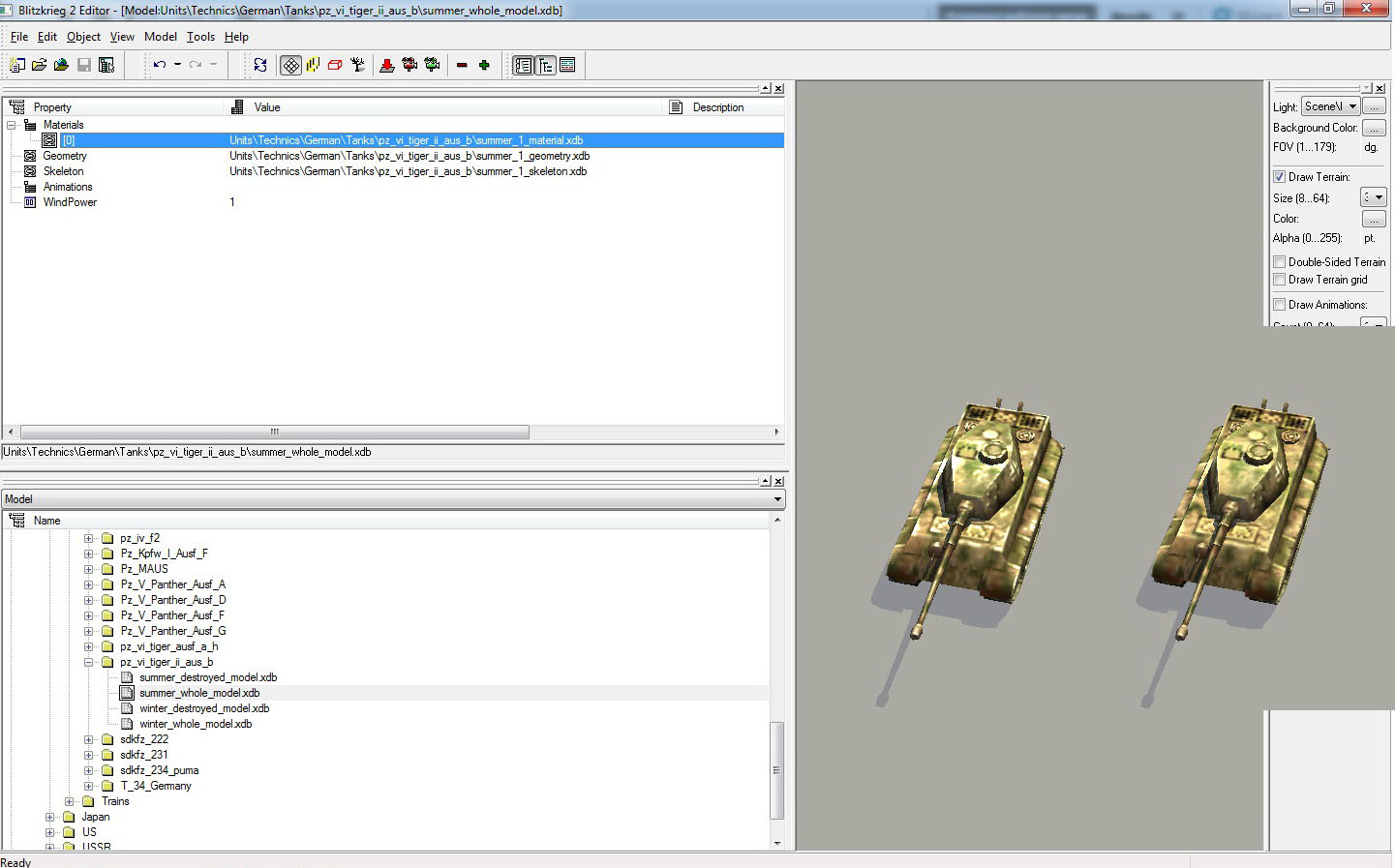This screenshot has height=868, width=1395.
Task: Collapse the Materials property node
Action: point(11,125)
